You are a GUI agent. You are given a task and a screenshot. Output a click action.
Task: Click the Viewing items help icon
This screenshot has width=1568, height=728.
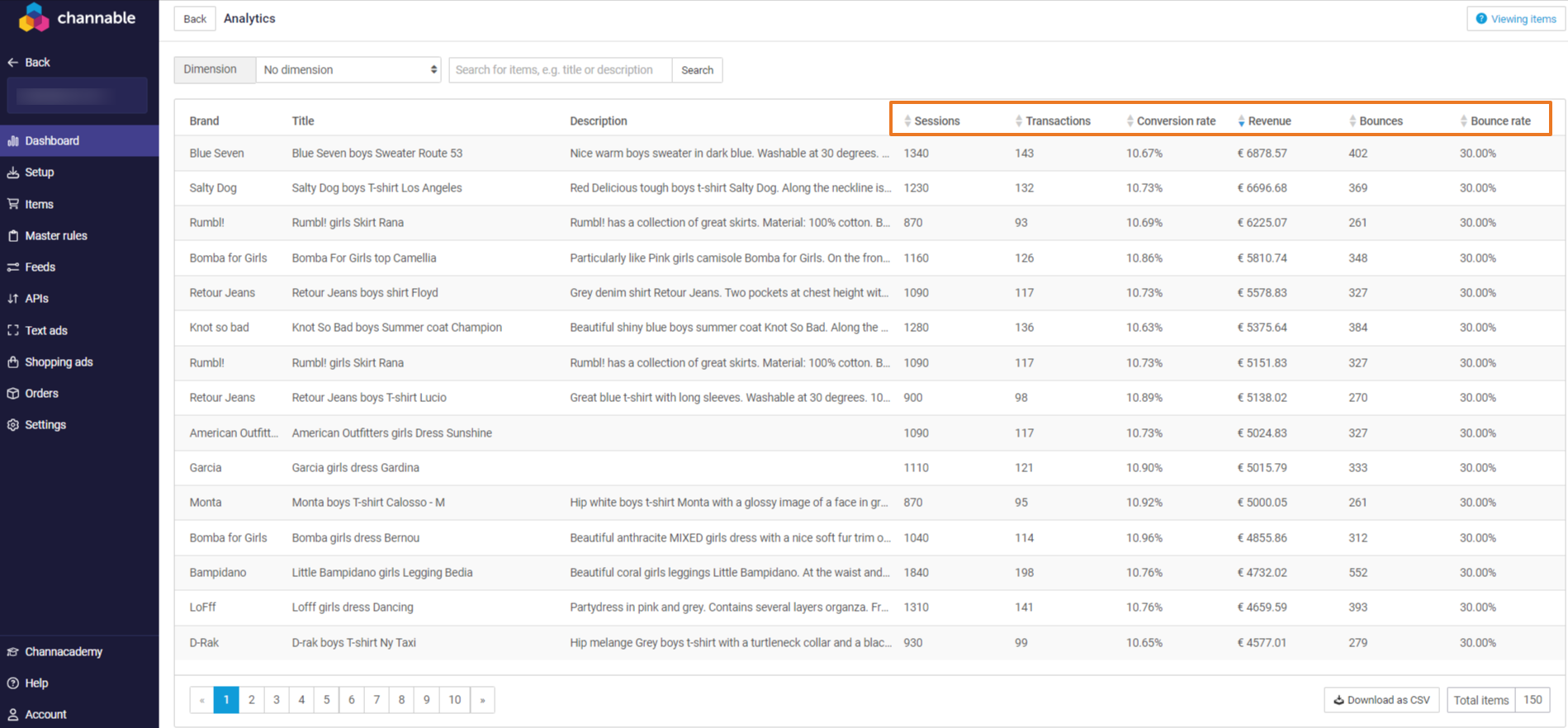pyautogui.click(x=1481, y=19)
